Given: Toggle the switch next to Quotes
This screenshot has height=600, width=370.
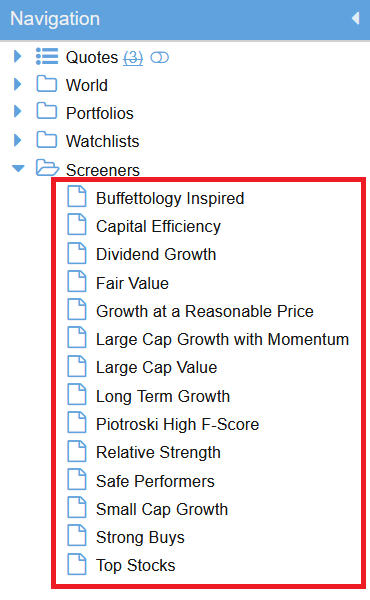Looking at the screenshot, I should coord(160,58).
